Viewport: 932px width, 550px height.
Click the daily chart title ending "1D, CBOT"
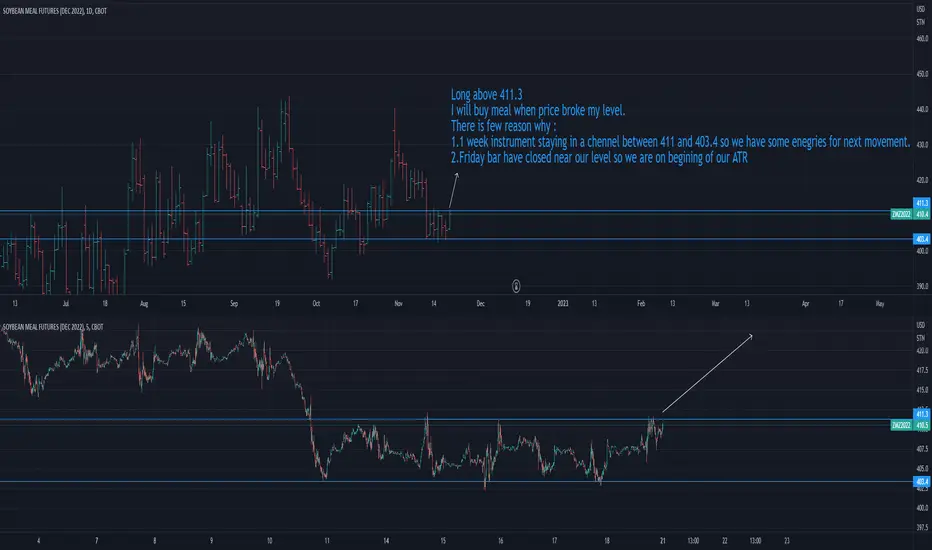coord(55,11)
